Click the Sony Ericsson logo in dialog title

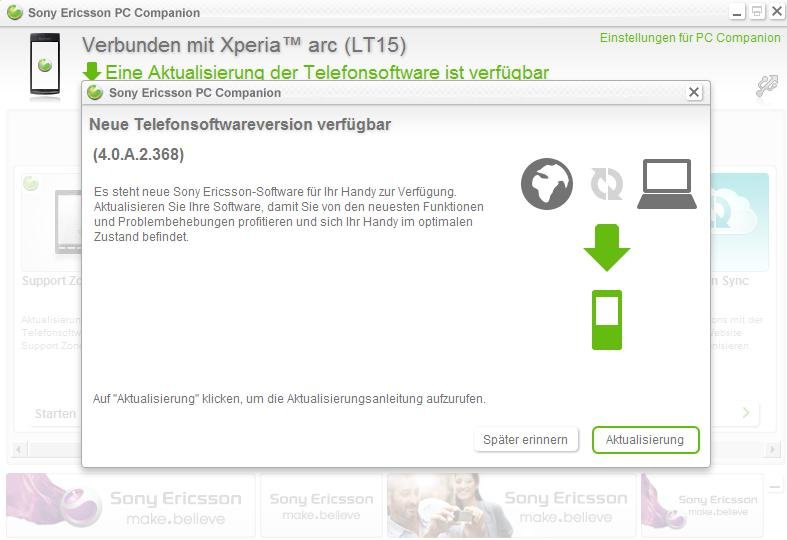coord(94,93)
